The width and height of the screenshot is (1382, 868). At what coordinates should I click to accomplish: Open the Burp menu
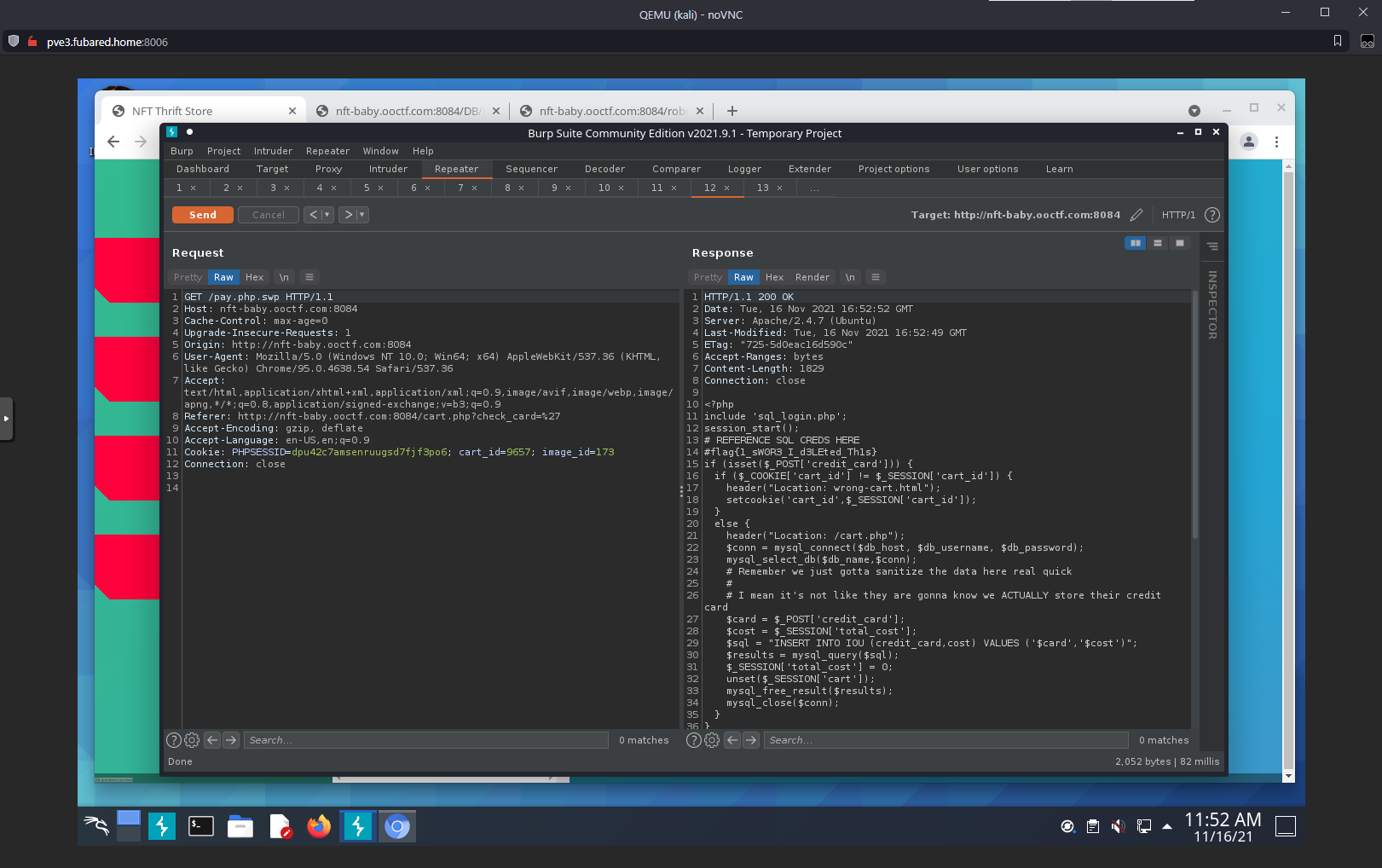point(182,151)
